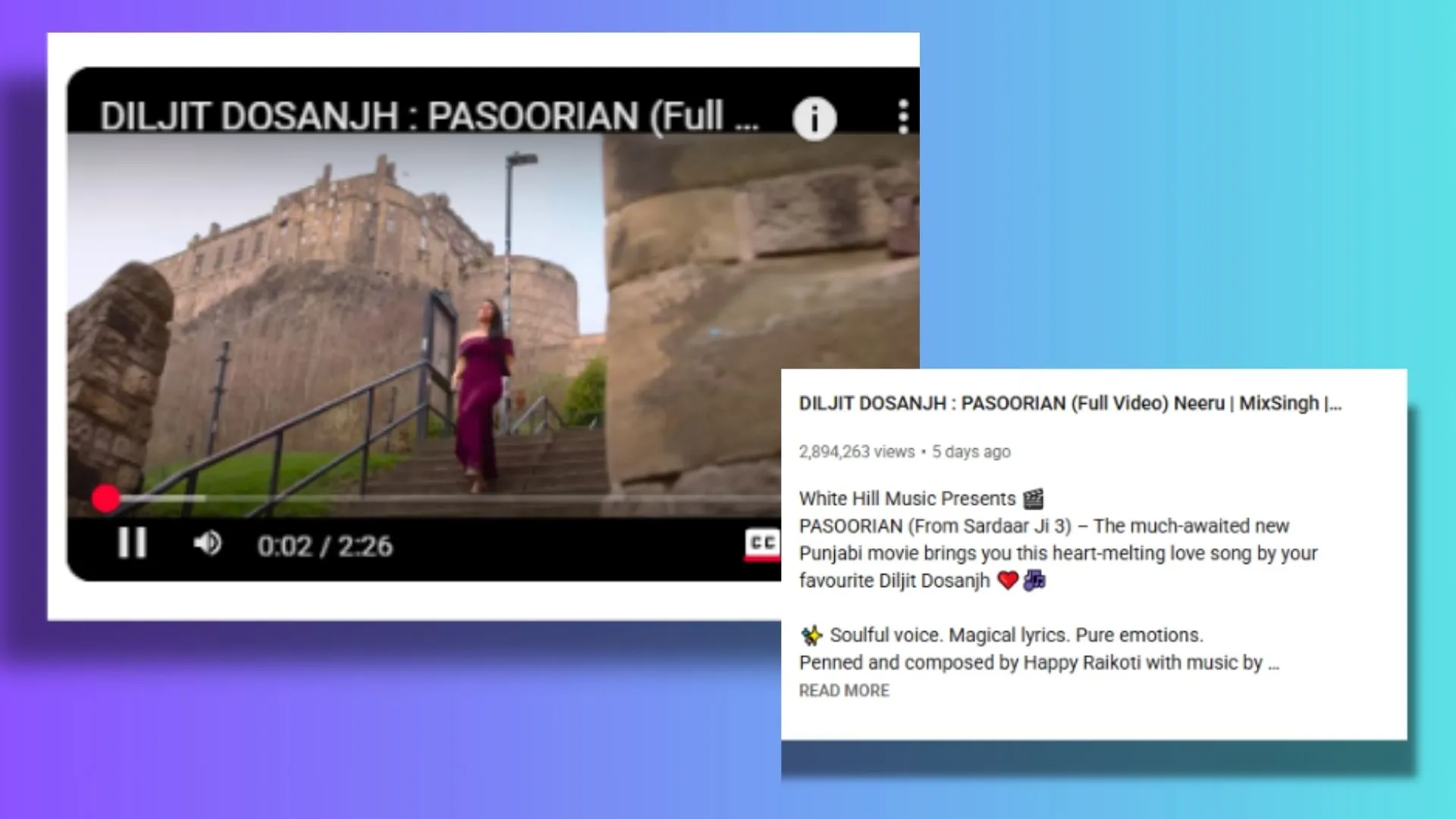Click the '5 days ago' upload date

tap(971, 452)
